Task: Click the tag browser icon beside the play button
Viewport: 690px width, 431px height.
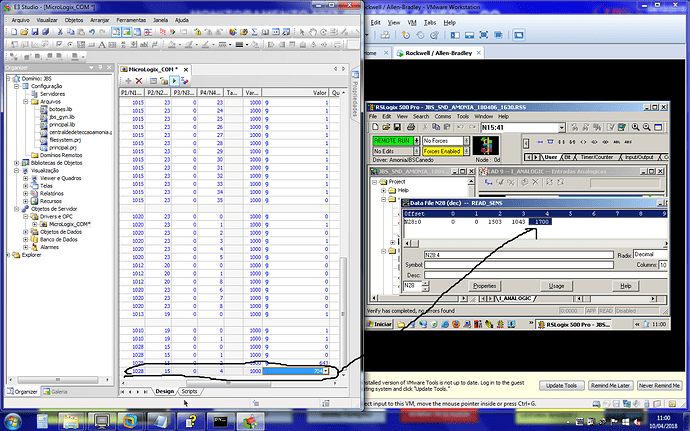Action: [185, 81]
